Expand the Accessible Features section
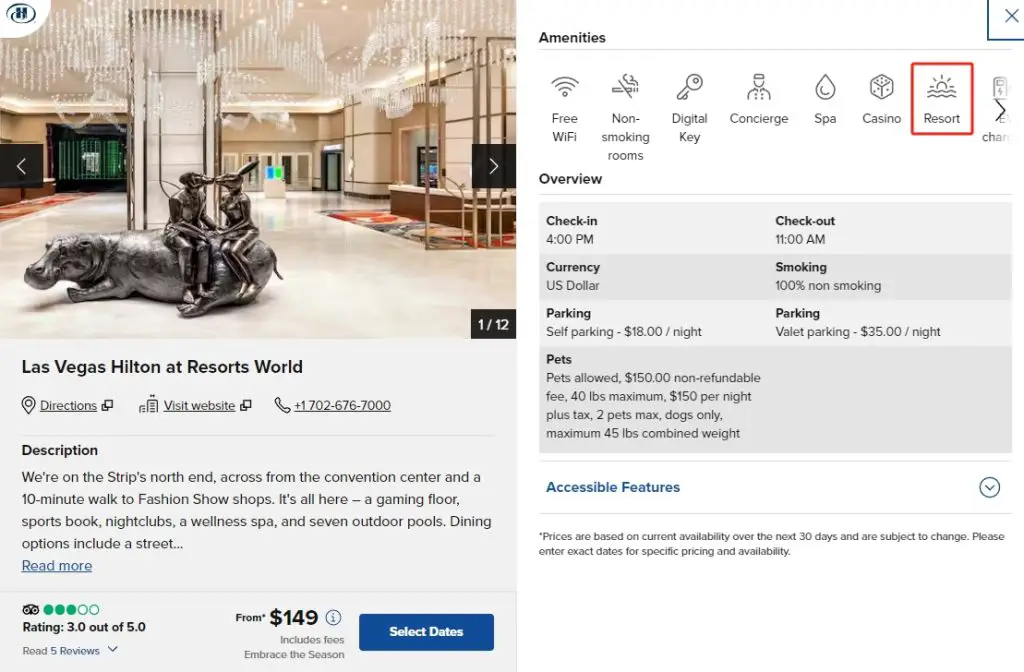This screenshot has height=672, width=1024. [x=989, y=487]
